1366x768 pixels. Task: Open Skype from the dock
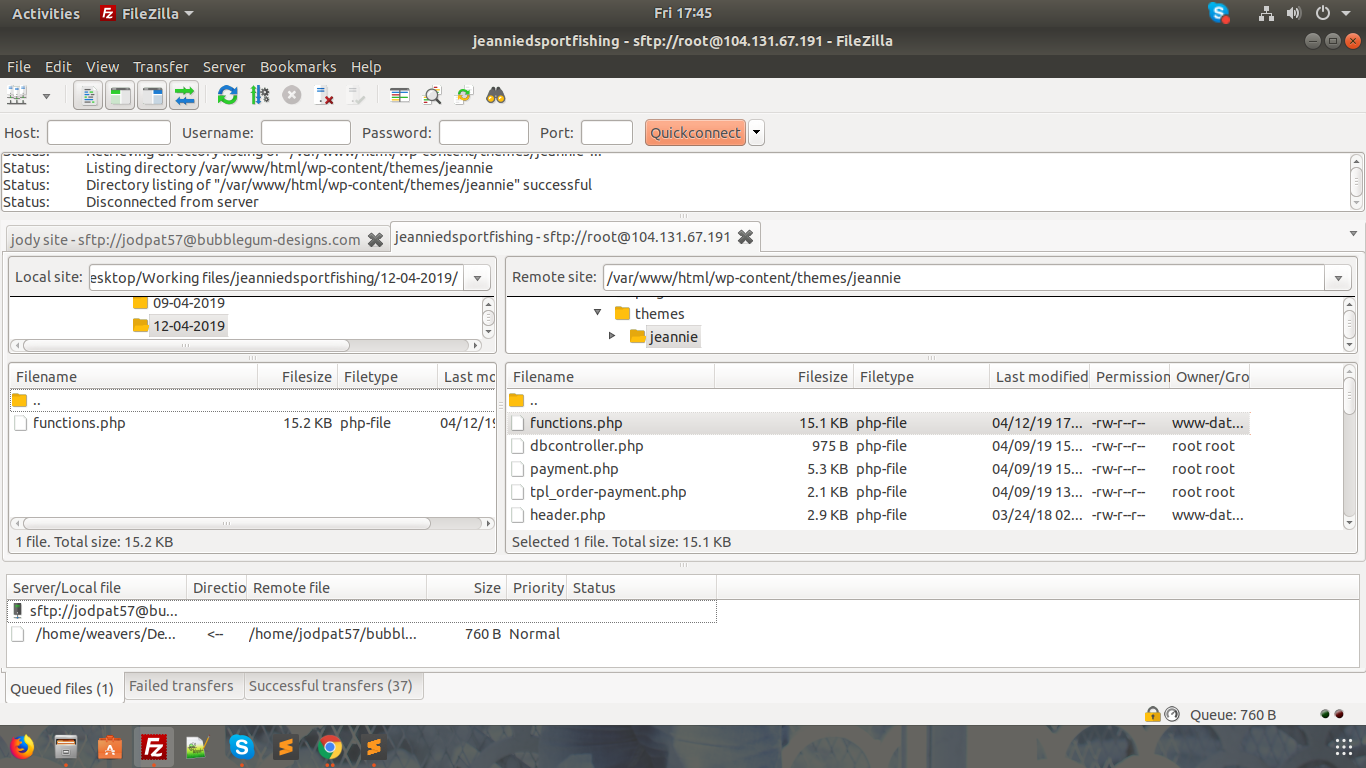(241, 747)
